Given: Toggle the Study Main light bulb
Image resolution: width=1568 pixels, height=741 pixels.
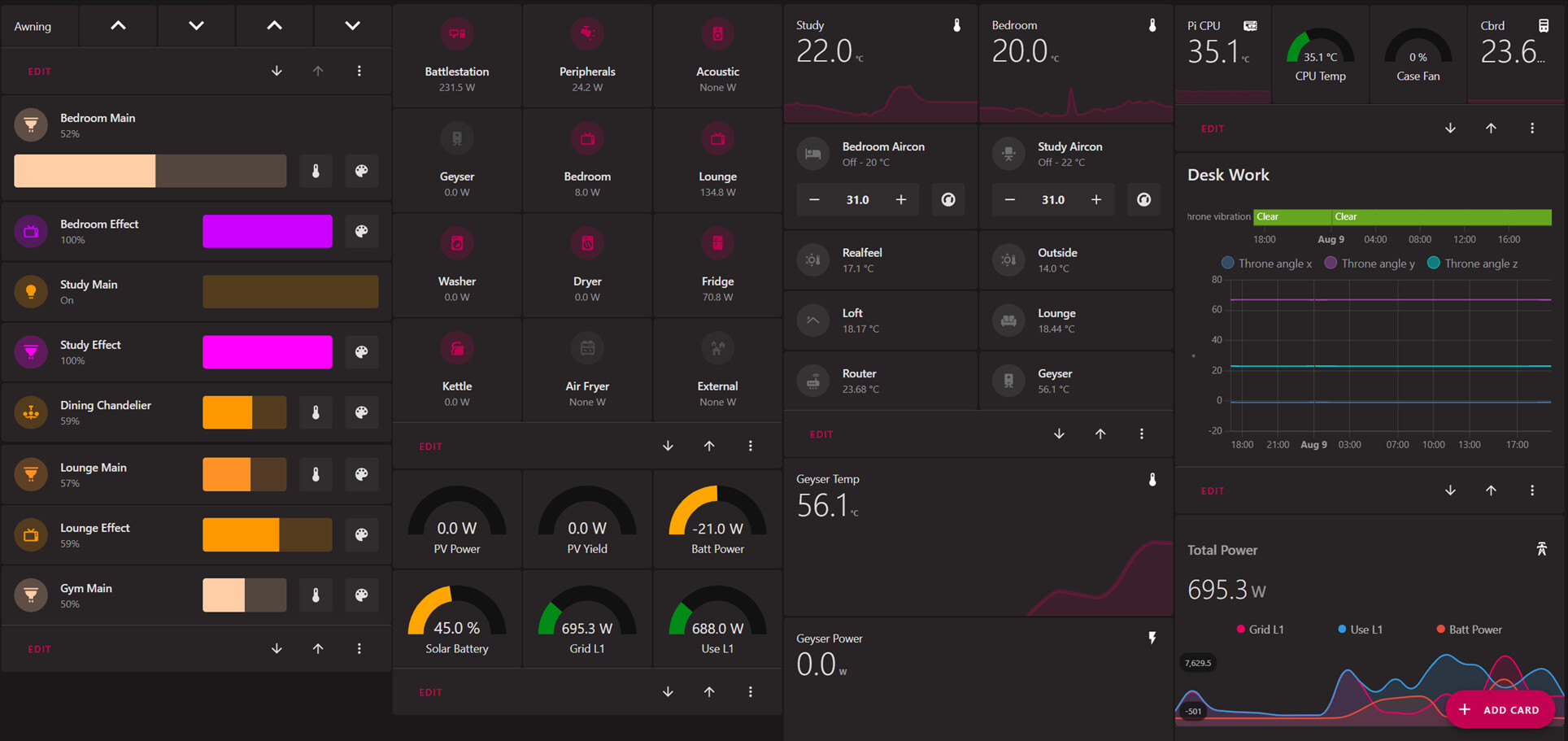Looking at the screenshot, I should (x=30, y=291).
